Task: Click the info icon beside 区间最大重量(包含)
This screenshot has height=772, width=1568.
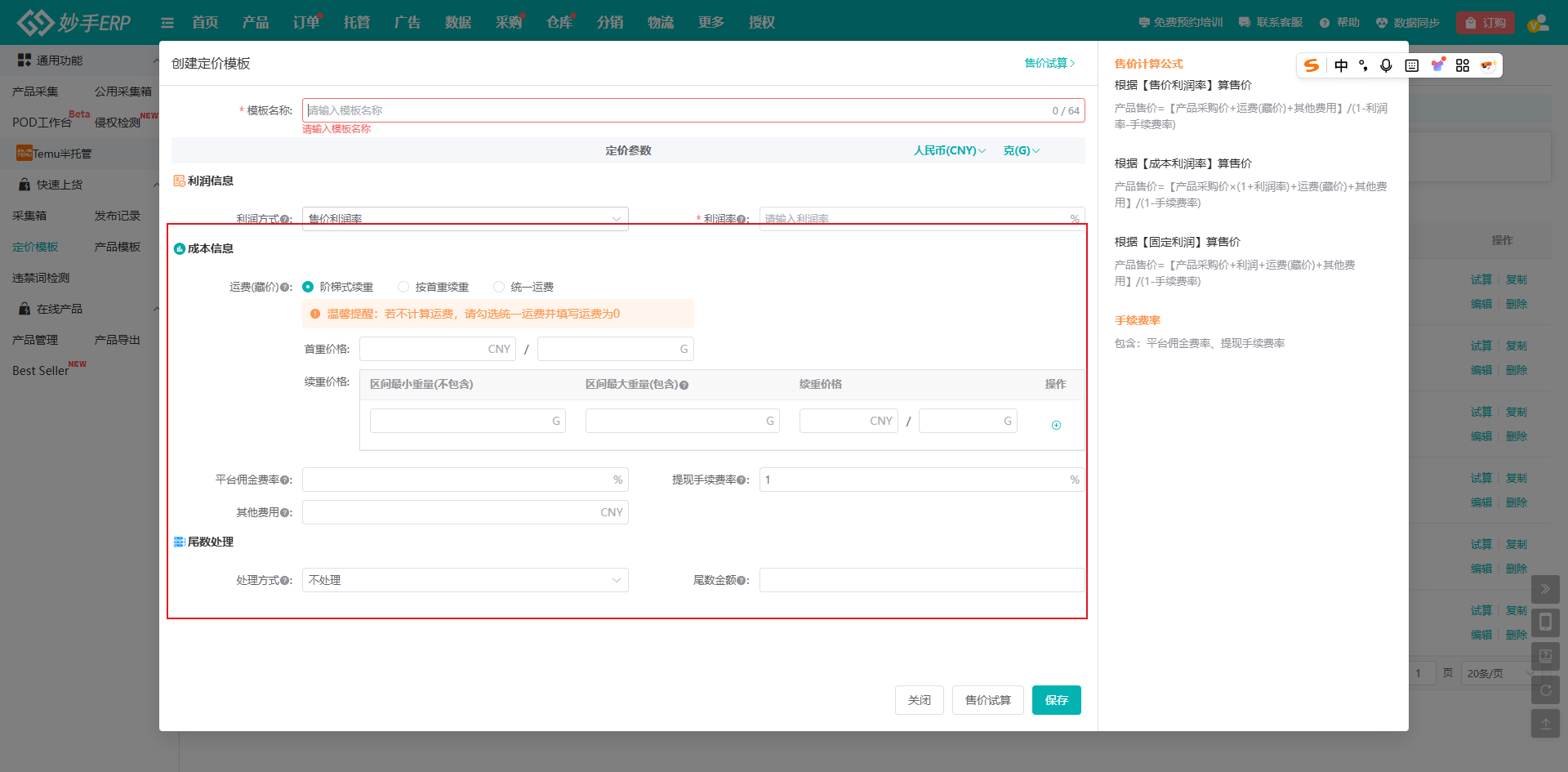Action: tap(684, 385)
